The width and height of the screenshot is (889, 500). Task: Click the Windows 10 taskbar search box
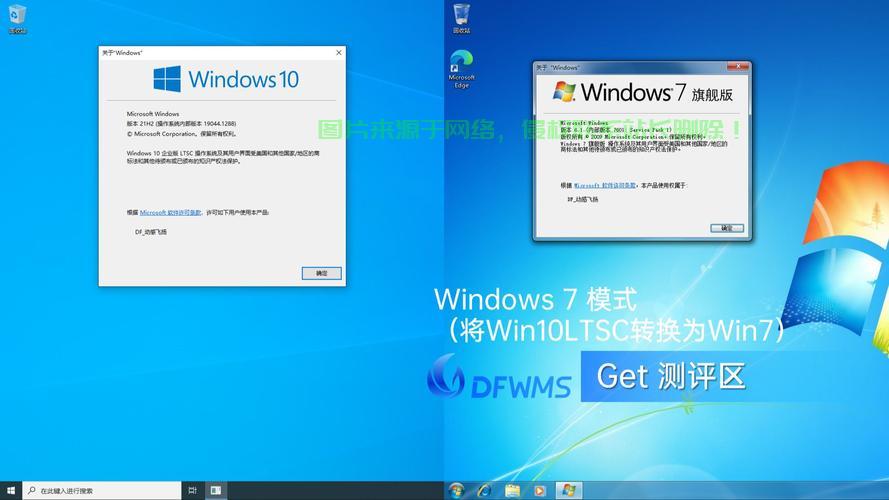tap(101, 490)
